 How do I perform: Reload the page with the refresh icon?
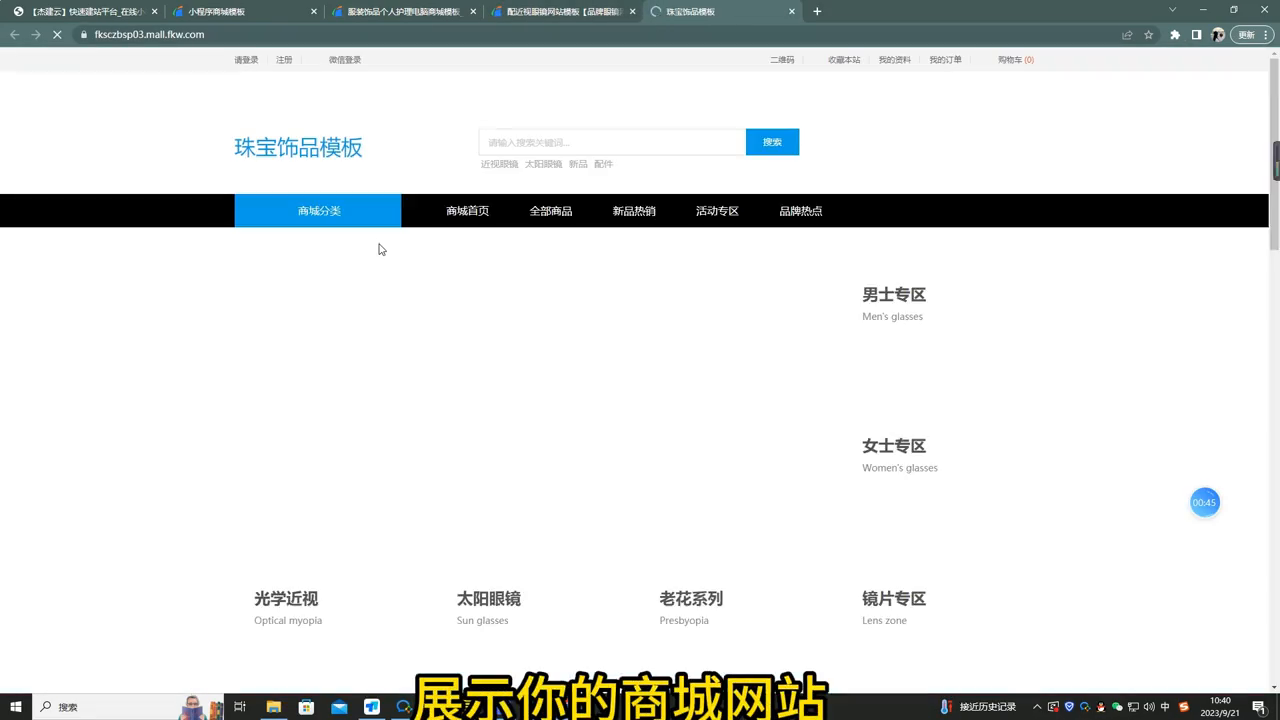point(57,34)
